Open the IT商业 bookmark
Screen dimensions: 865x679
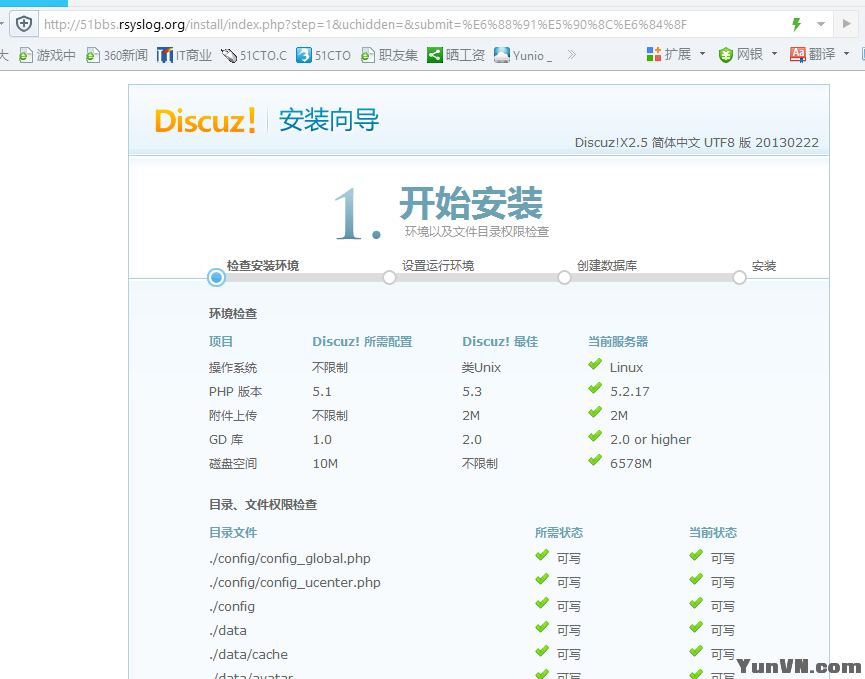click(x=184, y=55)
